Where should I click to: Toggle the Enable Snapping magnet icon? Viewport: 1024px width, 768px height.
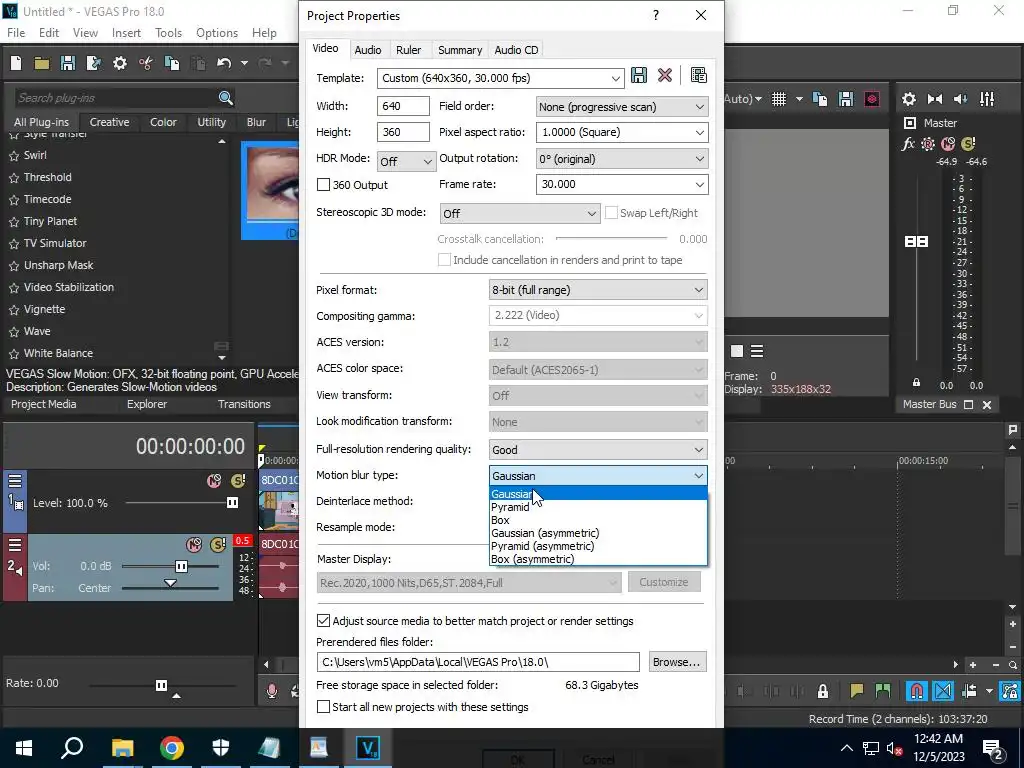[x=917, y=690]
